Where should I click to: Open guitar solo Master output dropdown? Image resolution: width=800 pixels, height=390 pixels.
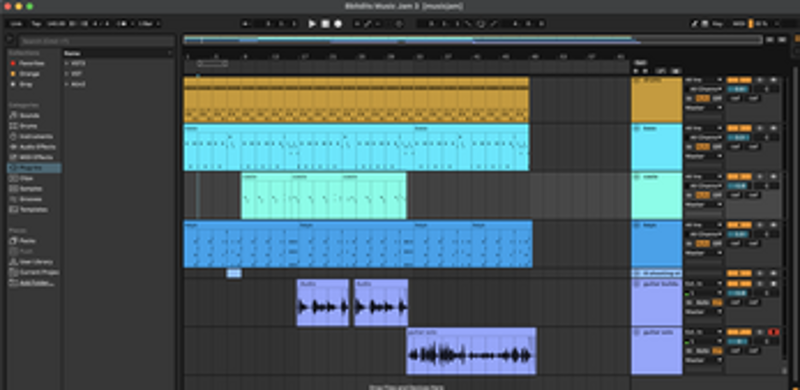pos(704,360)
